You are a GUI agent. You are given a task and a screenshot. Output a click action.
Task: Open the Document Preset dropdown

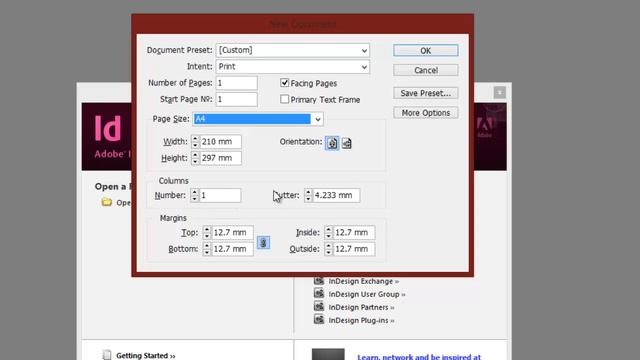293,50
